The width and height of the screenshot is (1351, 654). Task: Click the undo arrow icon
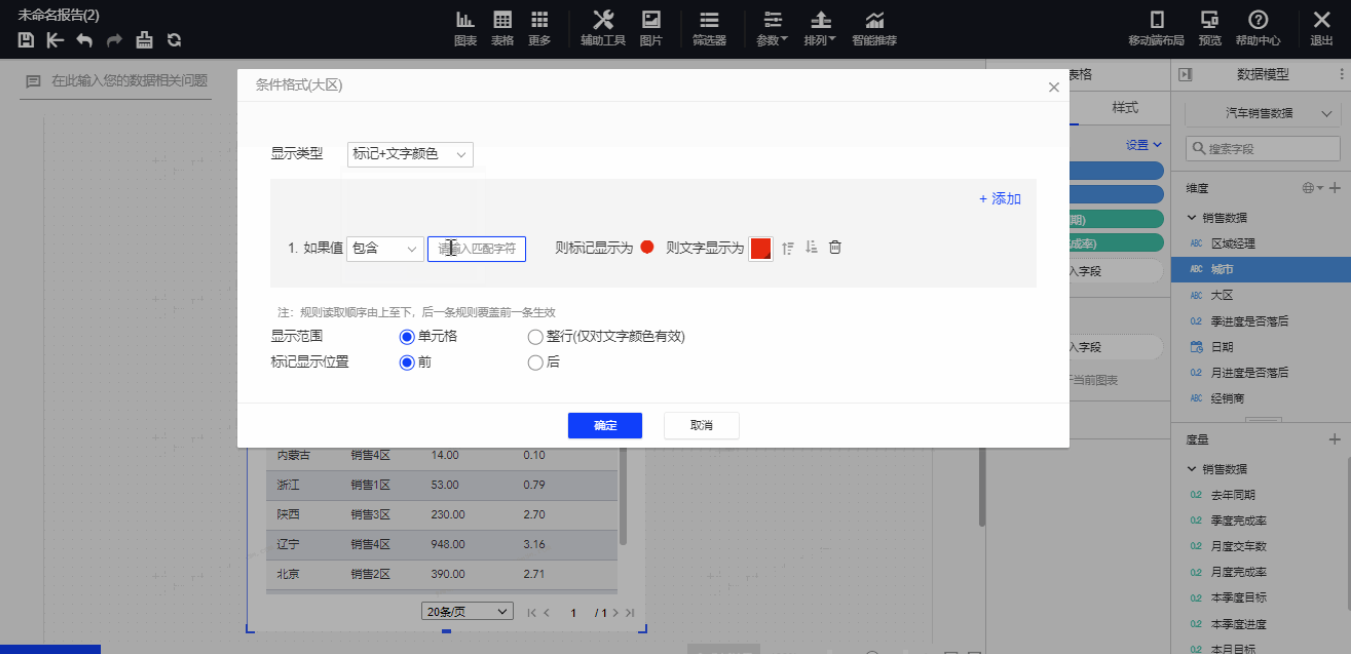pyautogui.click(x=84, y=40)
